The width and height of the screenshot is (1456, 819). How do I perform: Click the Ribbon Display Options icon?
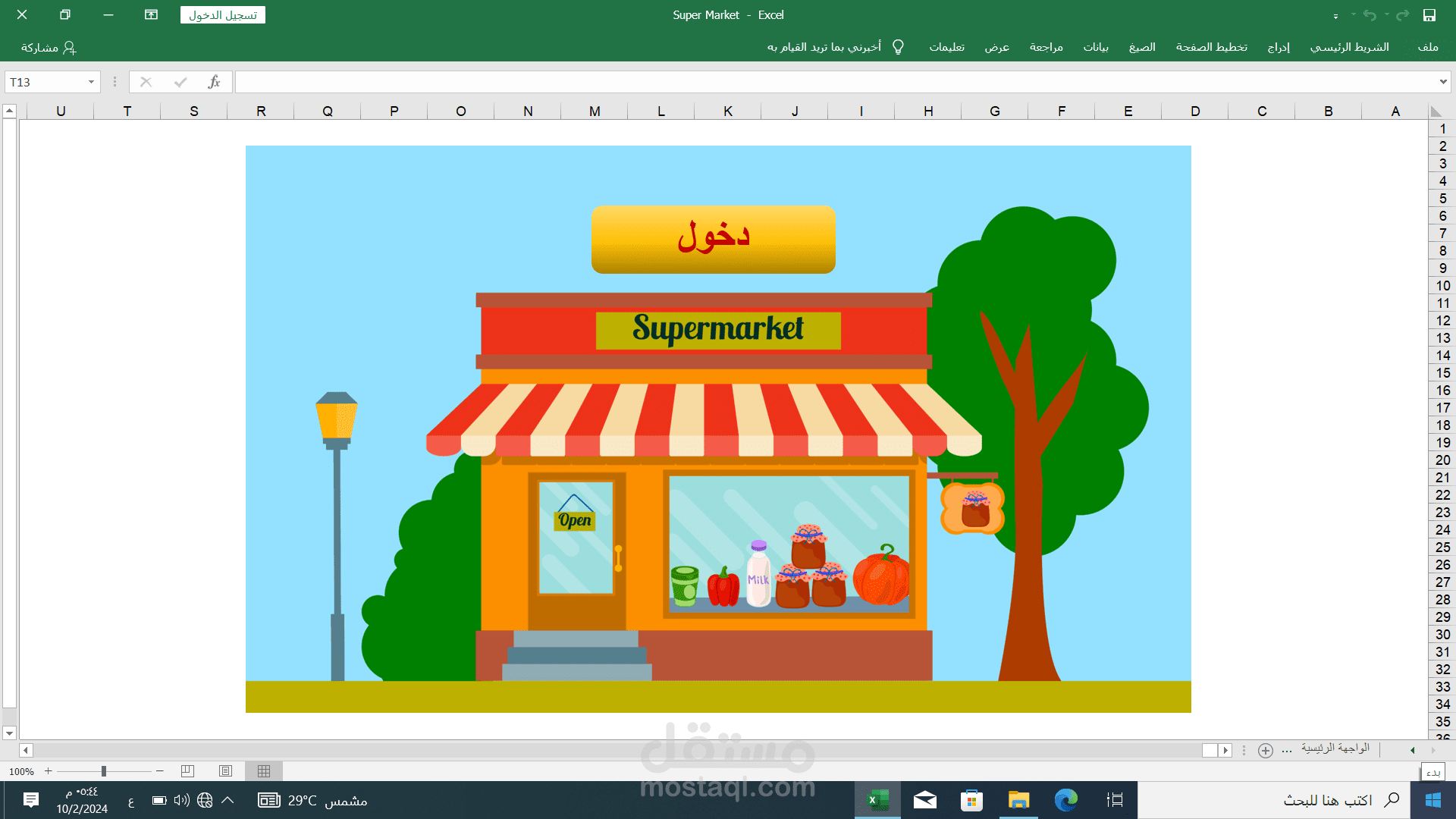pyautogui.click(x=151, y=14)
